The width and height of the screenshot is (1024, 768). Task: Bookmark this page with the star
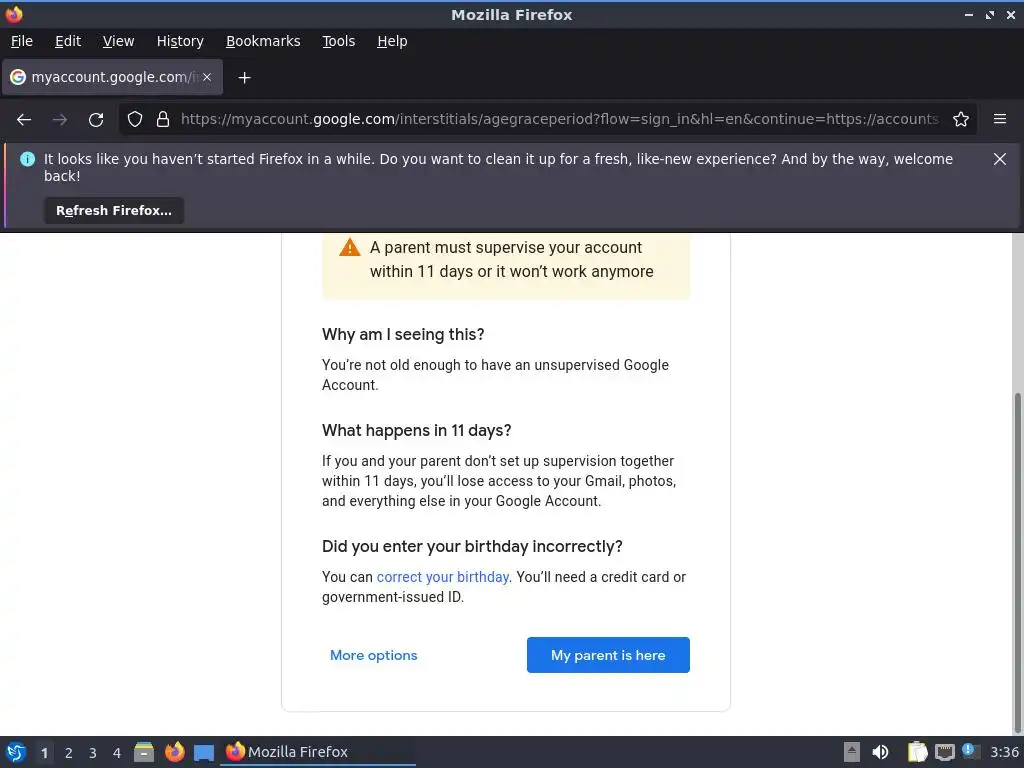pos(961,120)
